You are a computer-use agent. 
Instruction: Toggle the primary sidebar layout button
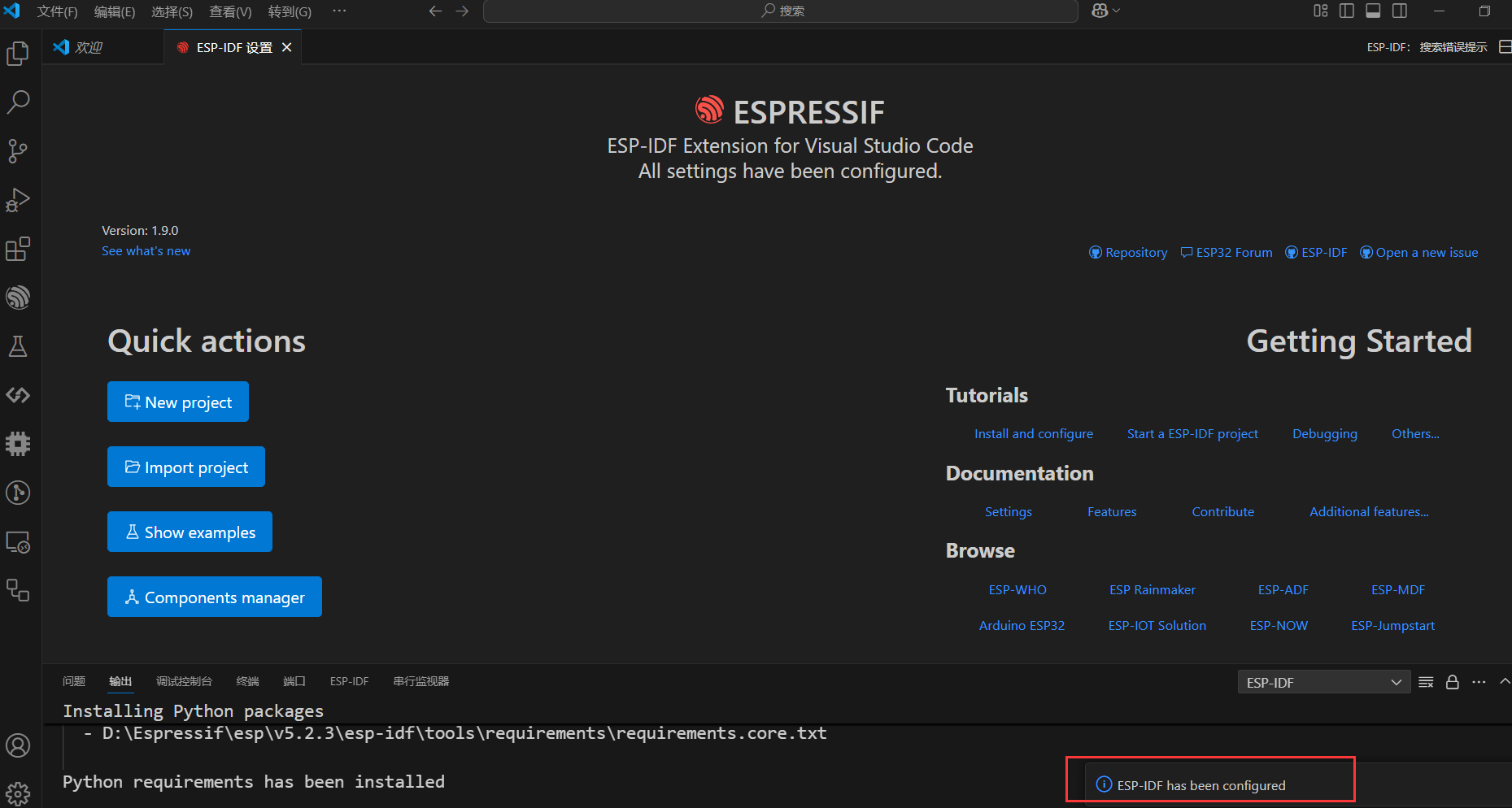coord(1347,11)
